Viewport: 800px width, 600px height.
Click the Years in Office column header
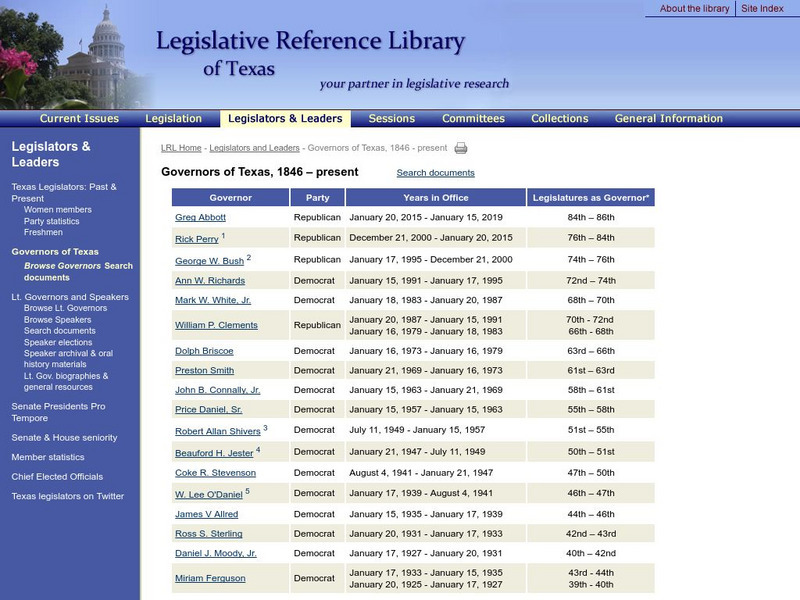[x=436, y=197]
